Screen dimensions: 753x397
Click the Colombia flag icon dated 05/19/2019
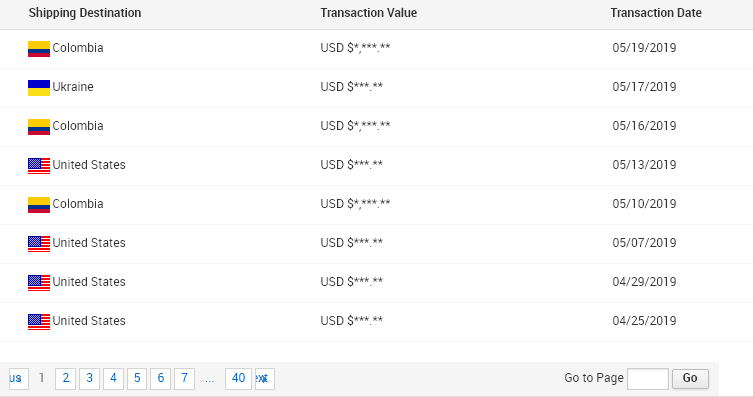point(39,49)
